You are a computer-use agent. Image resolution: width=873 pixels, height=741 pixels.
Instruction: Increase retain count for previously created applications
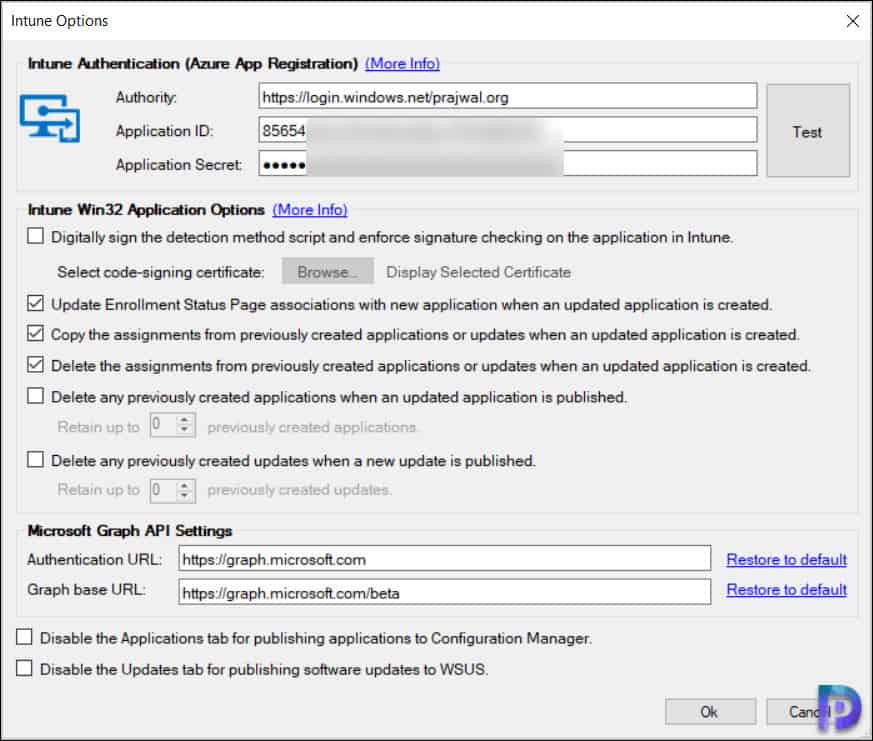click(x=184, y=420)
